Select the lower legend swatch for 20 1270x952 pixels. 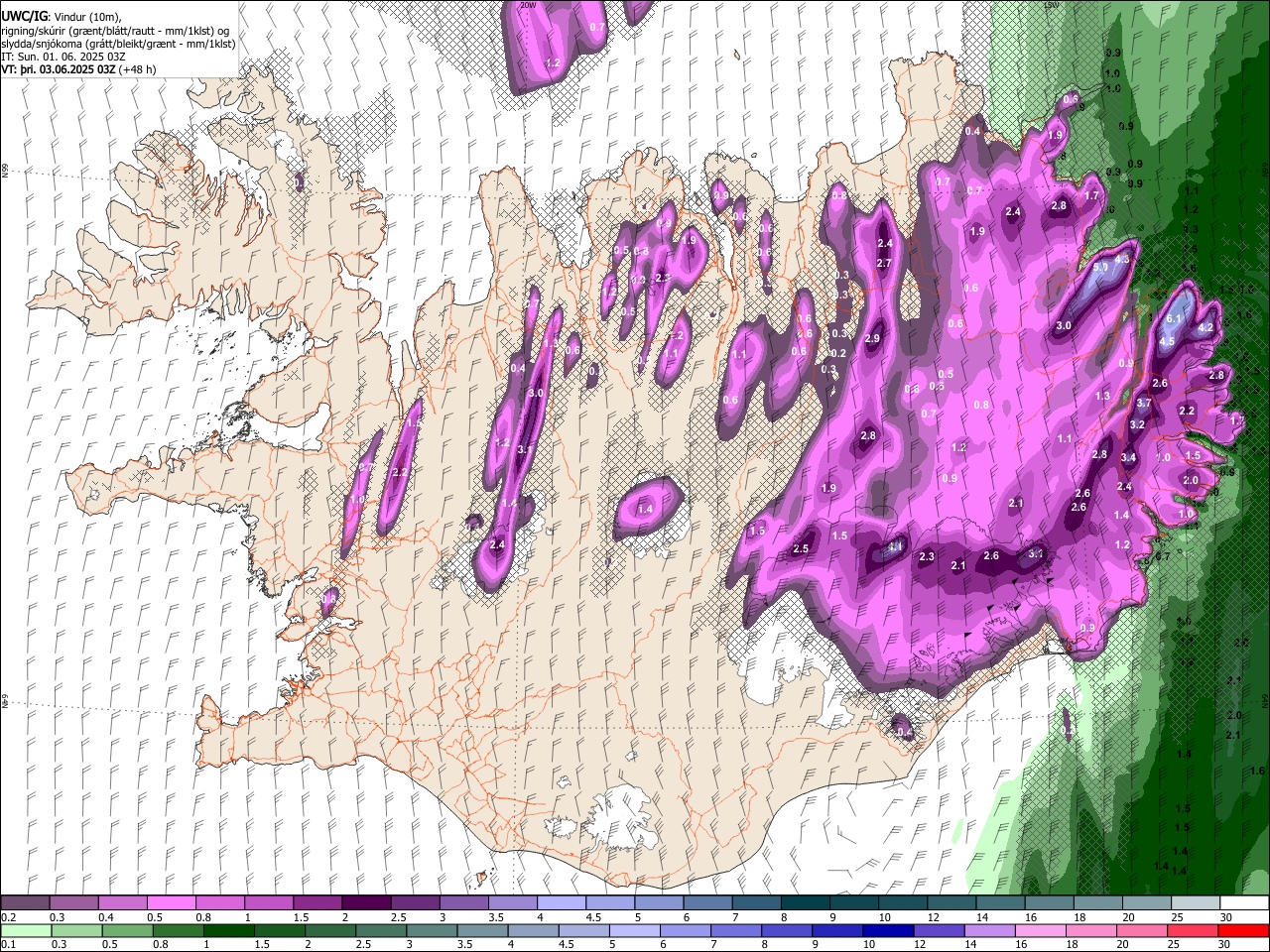[x=1142, y=930]
